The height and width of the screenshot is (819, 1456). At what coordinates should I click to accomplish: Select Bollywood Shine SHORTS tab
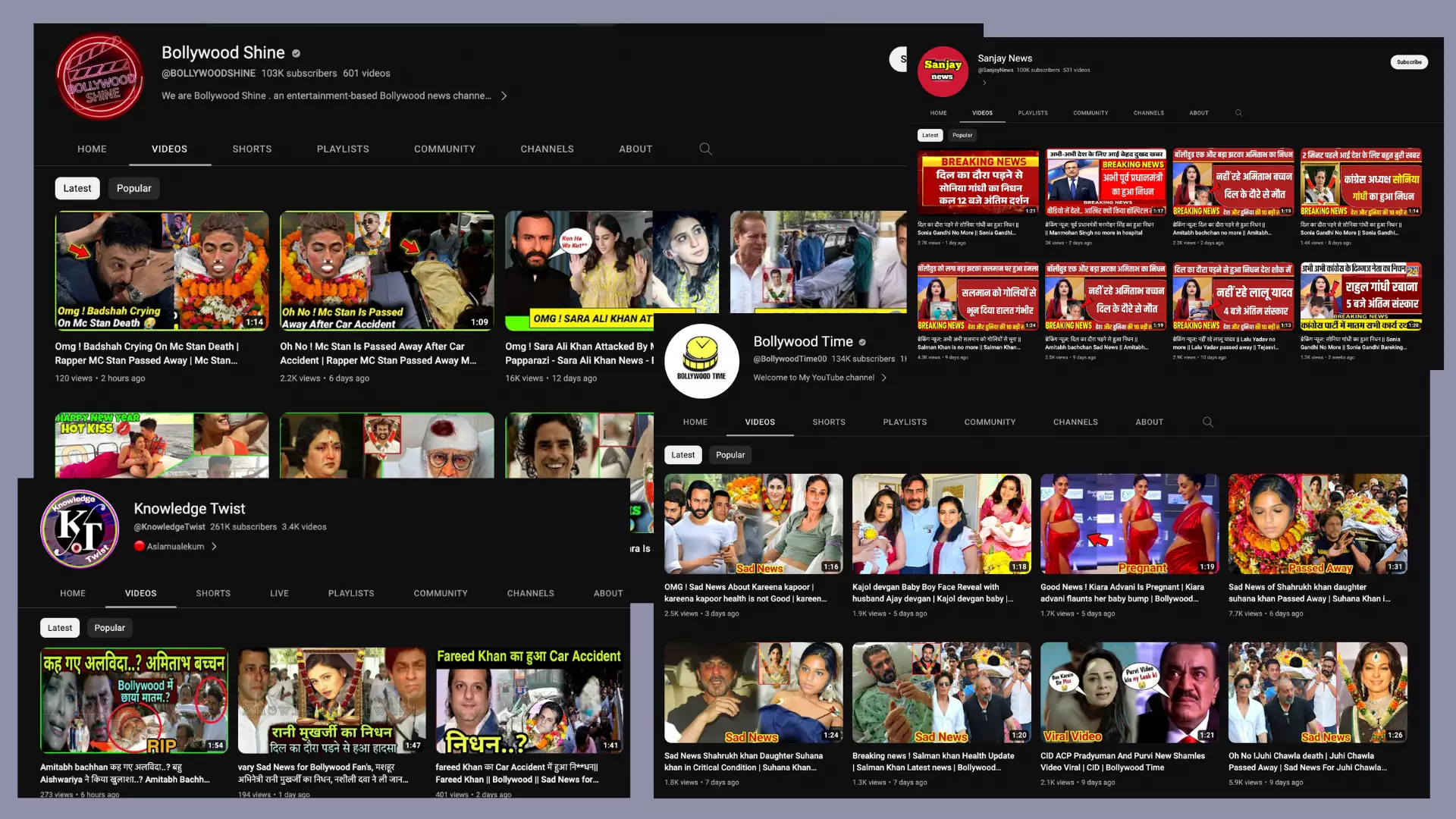point(252,149)
